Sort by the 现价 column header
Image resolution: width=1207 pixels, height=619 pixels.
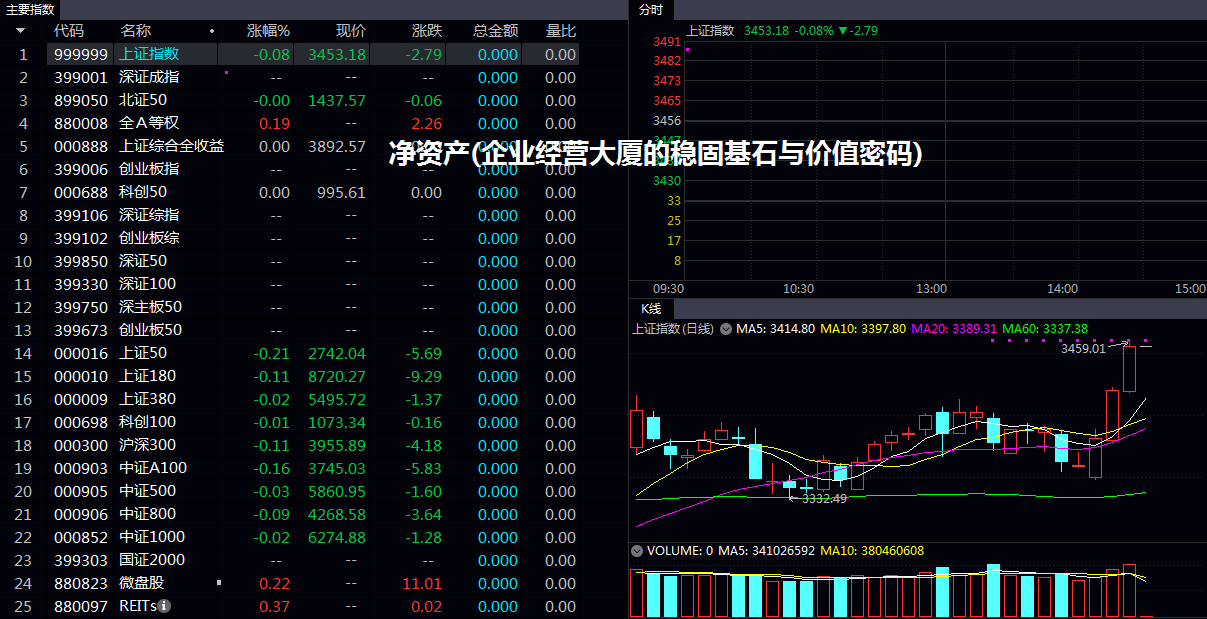click(351, 31)
